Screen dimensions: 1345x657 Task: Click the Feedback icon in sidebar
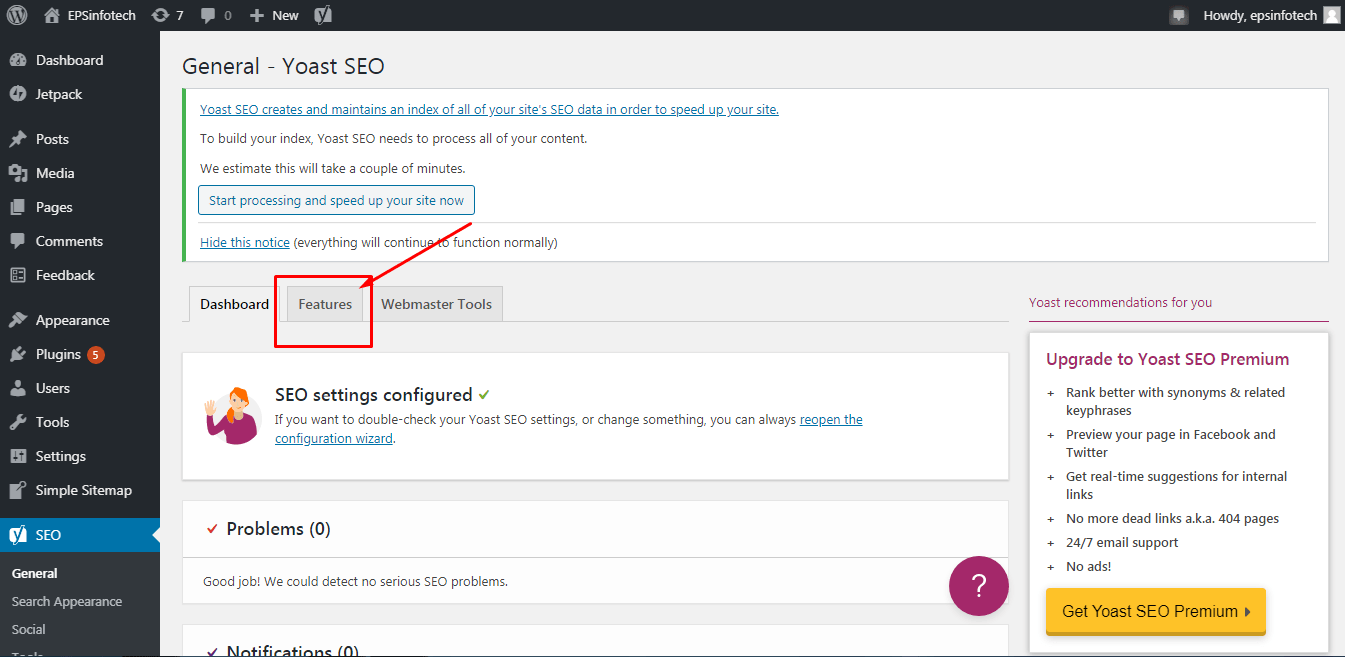(x=18, y=275)
